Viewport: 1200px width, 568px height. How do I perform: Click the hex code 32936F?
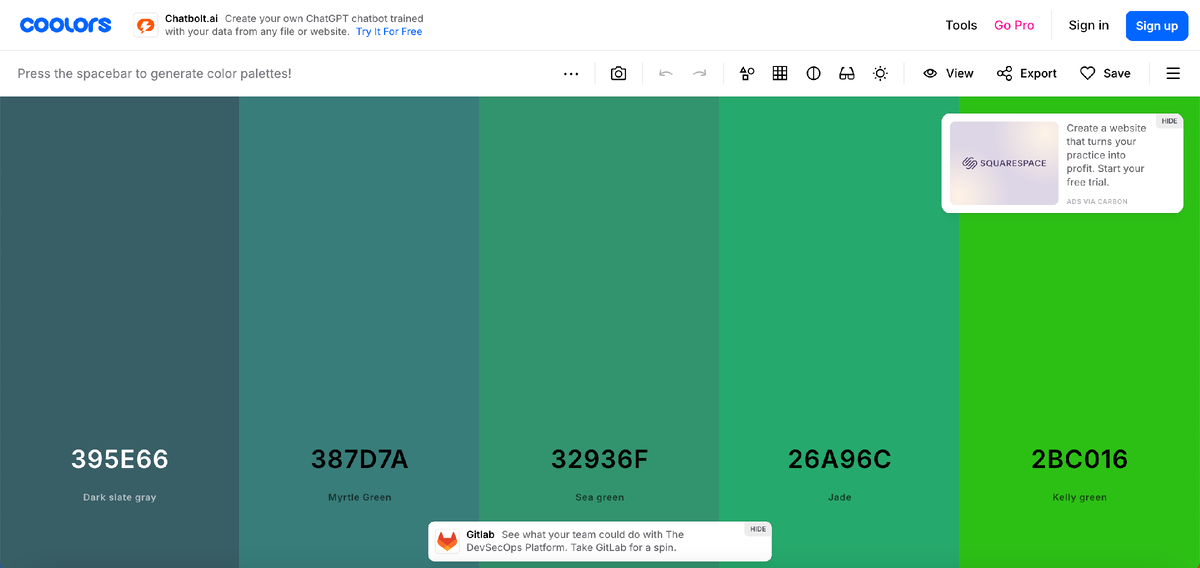pyautogui.click(x=600, y=460)
